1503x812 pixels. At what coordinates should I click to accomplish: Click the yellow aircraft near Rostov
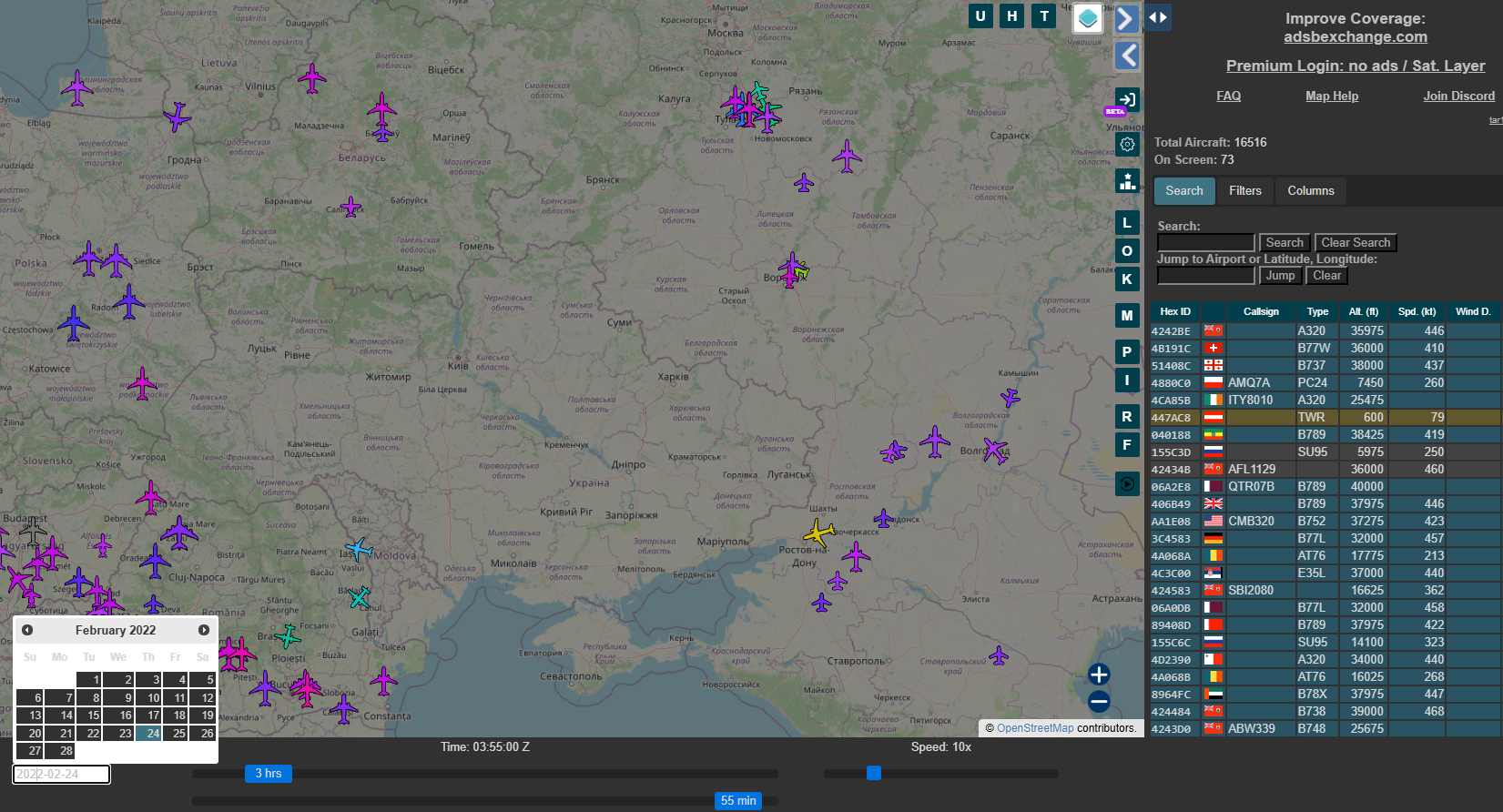(819, 533)
